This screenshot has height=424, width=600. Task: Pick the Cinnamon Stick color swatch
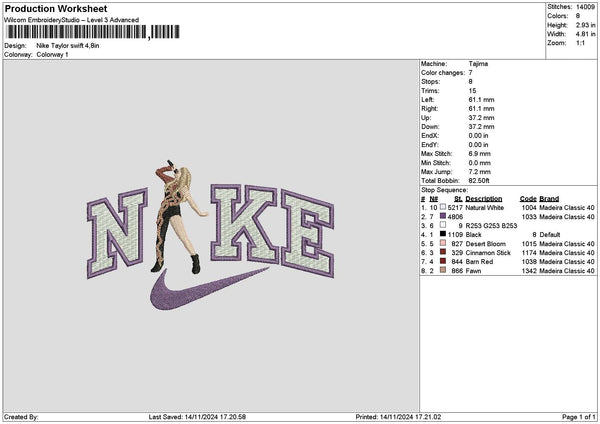tap(443, 252)
